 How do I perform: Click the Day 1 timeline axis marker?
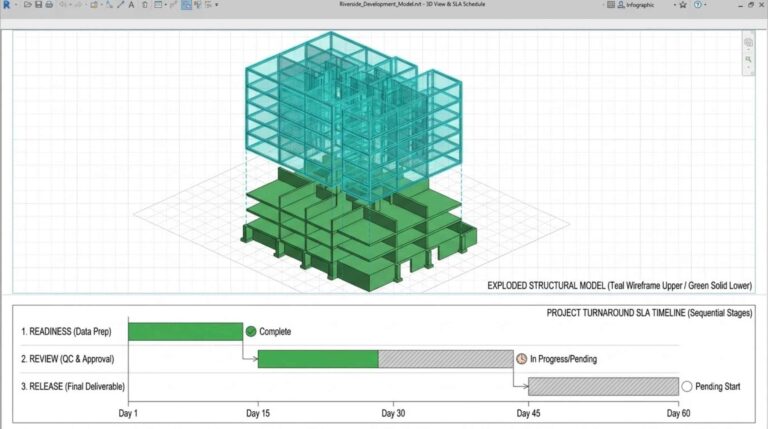tap(128, 413)
